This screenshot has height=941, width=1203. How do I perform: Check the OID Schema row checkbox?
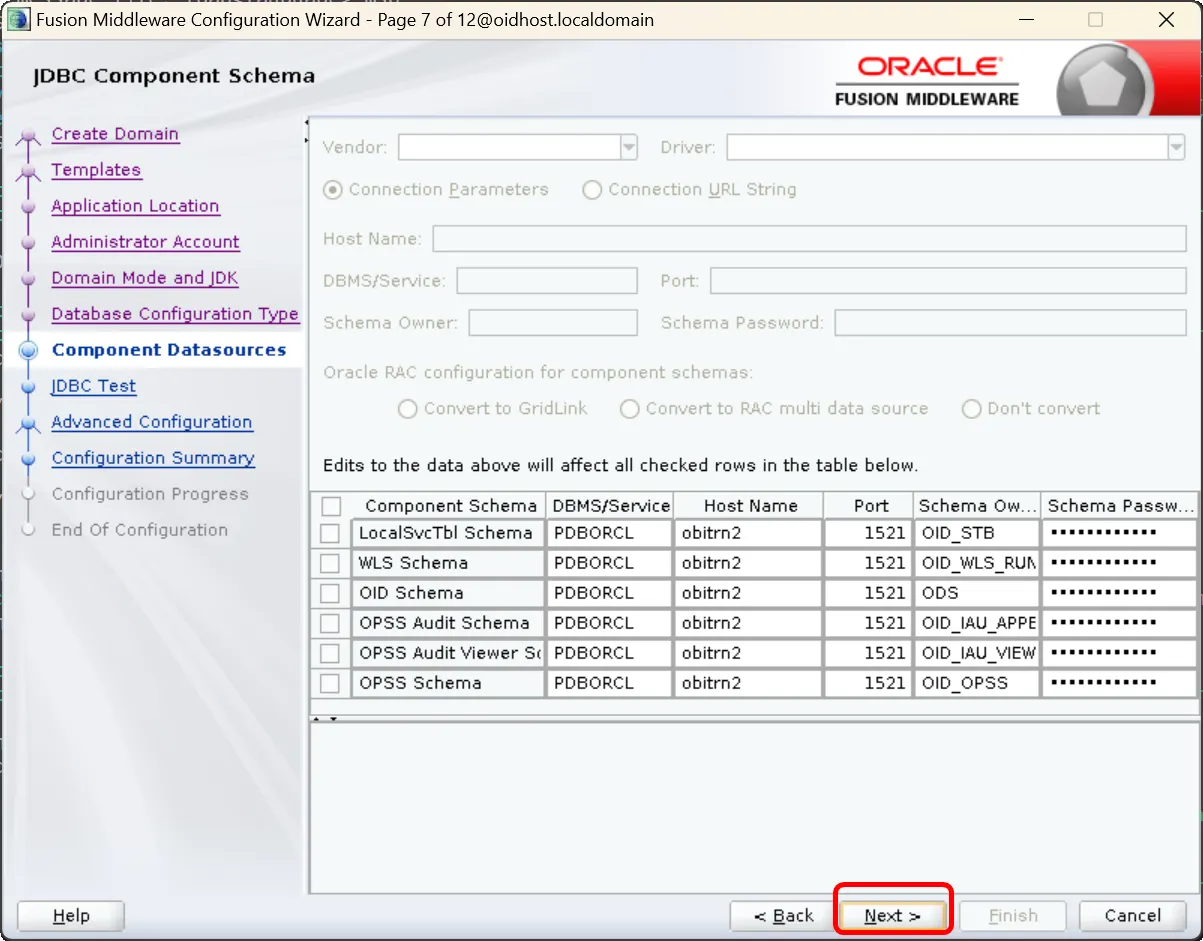coord(330,594)
